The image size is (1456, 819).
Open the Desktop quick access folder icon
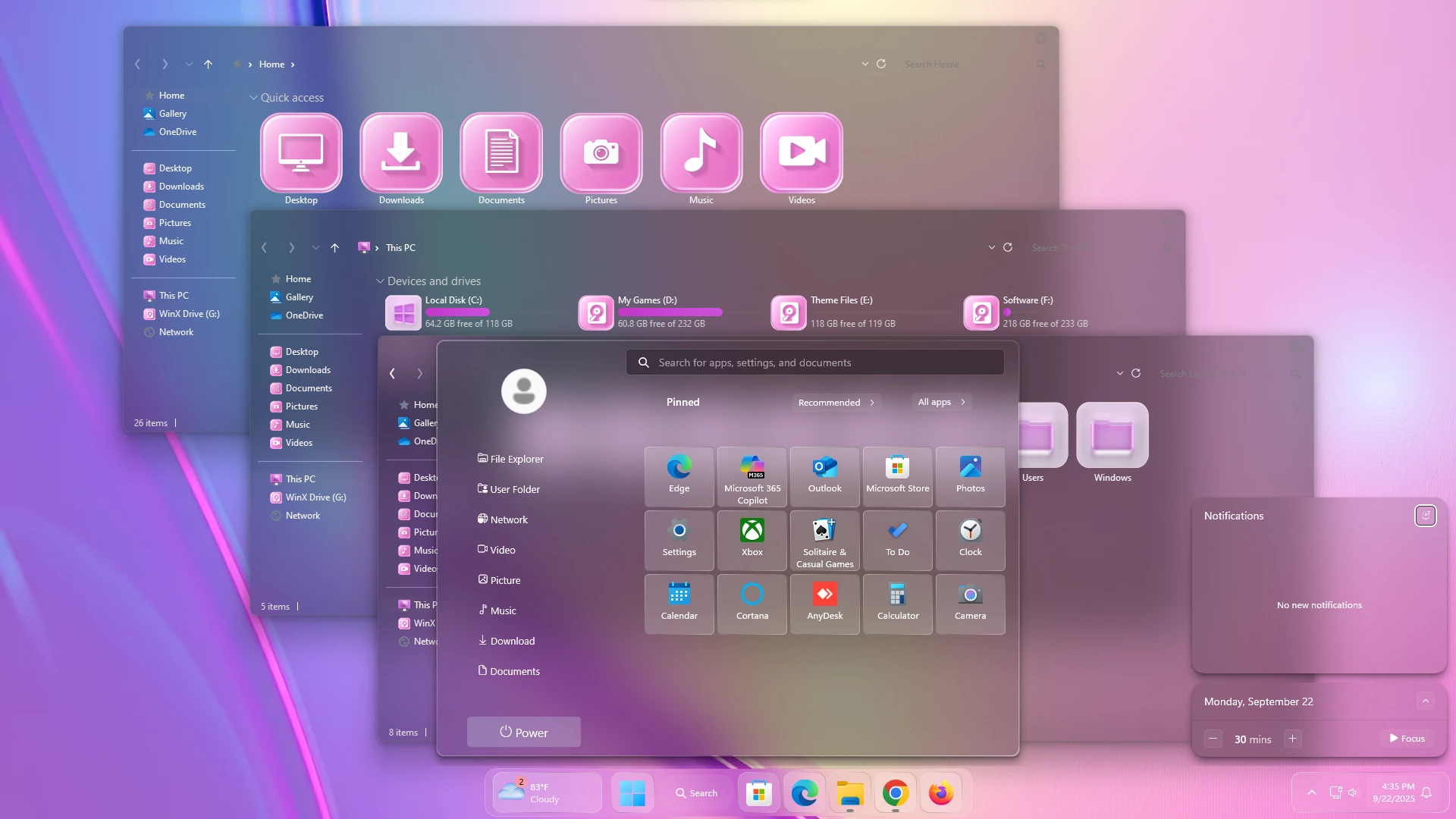pos(301,152)
